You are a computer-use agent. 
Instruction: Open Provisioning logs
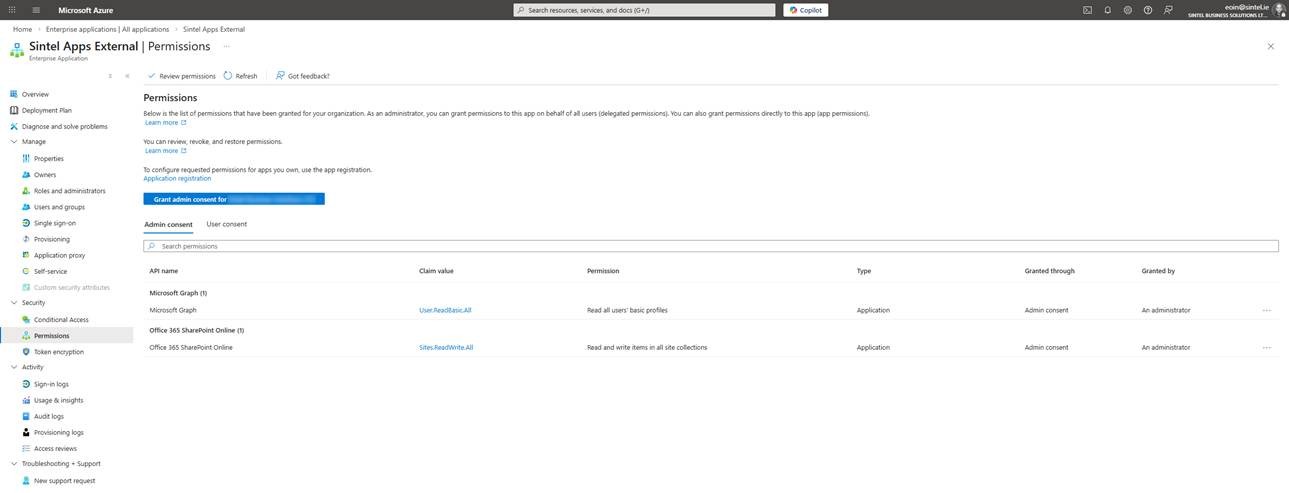point(58,432)
